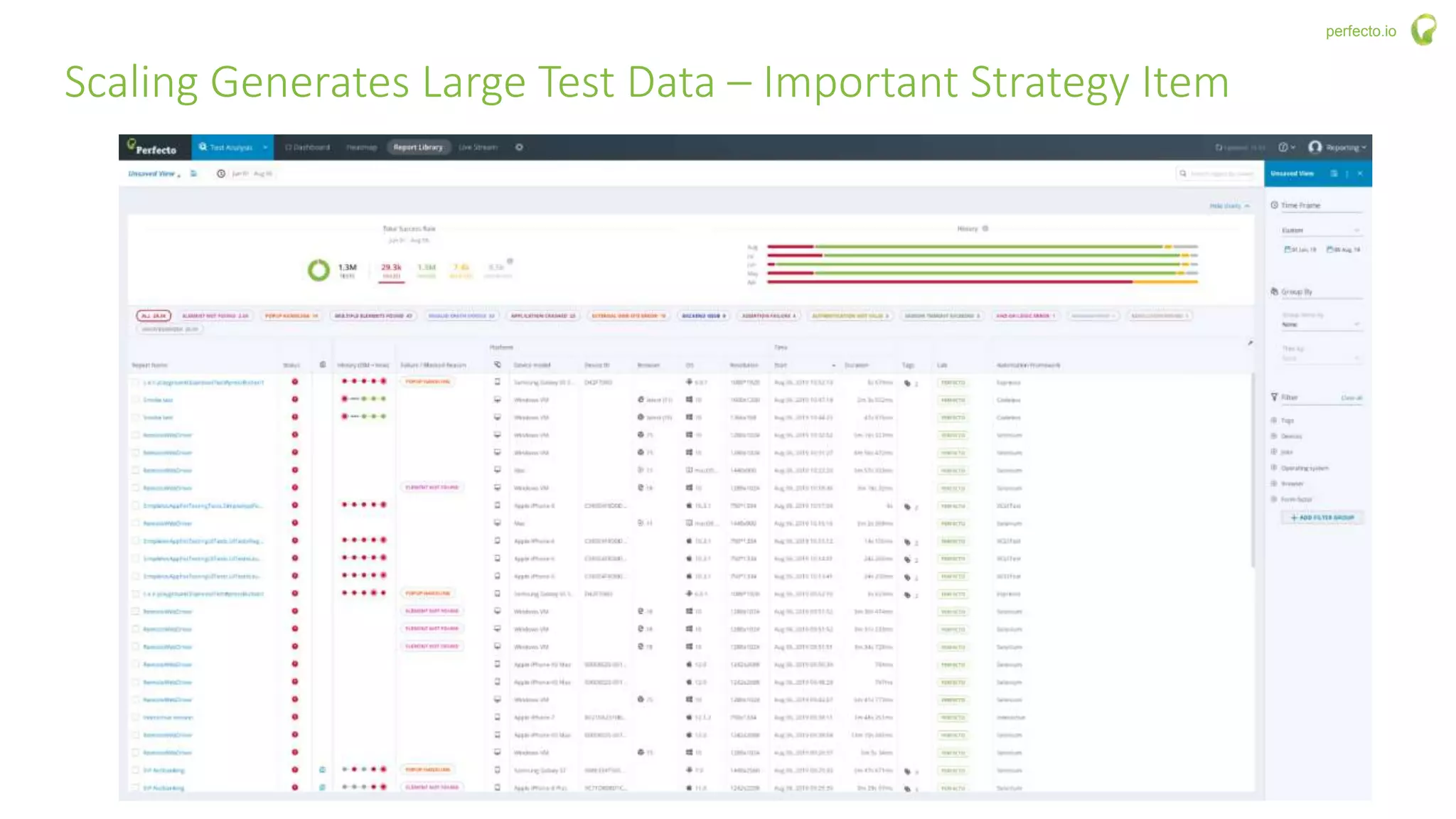Click the donut success rate chart
1456x819 pixels.
[318, 269]
